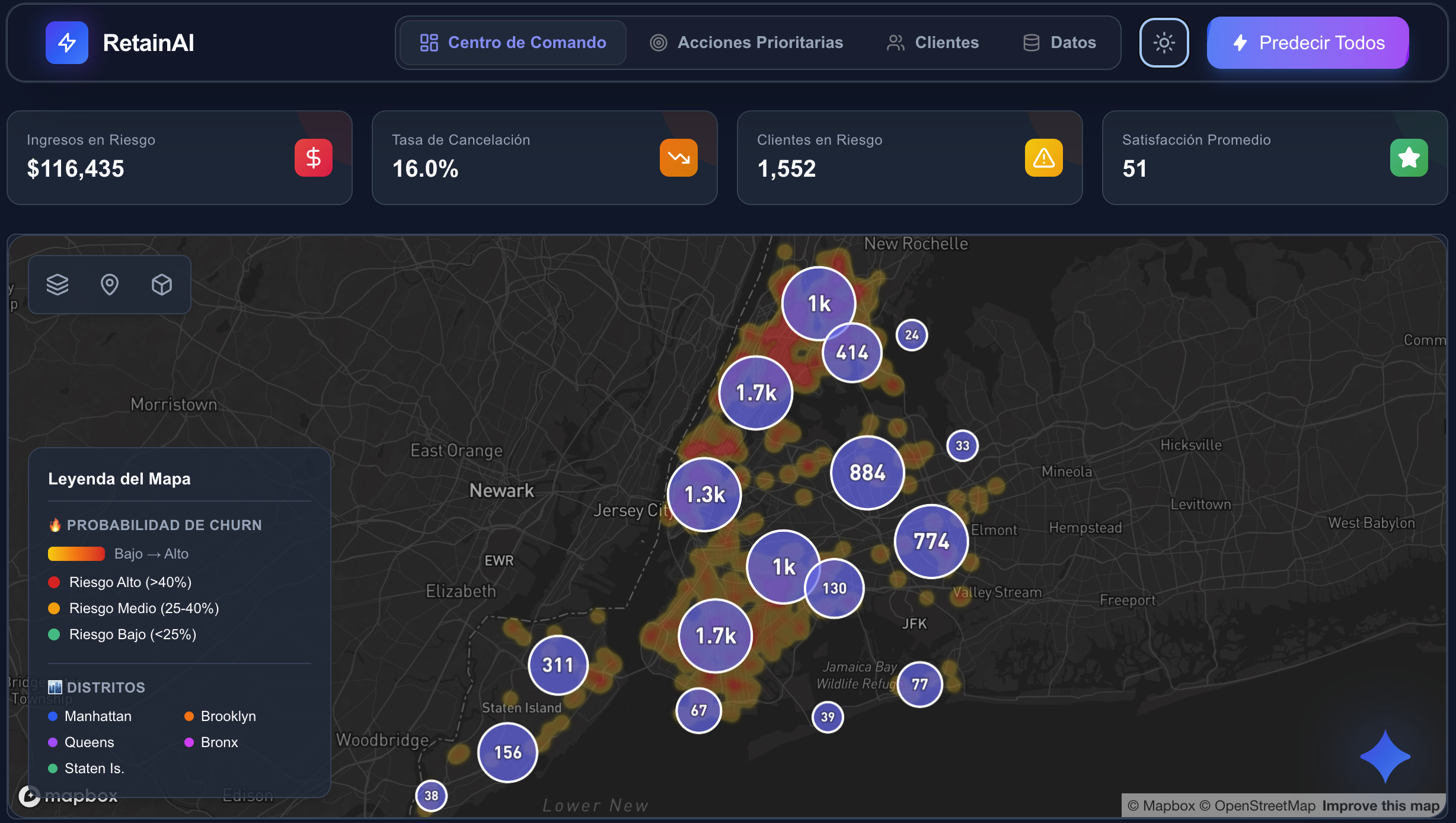Screen dimensions: 1456x823
Task: Click the RetainAI lightning bolt logo
Action: pyautogui.click(x=67, y=43)
